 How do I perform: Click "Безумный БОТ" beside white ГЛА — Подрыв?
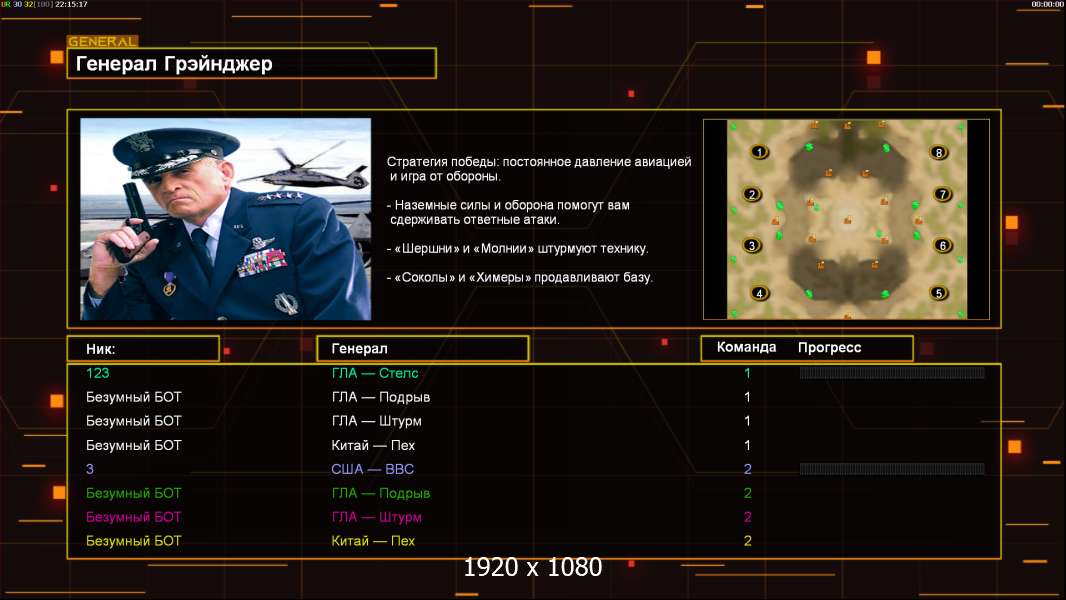pyautogui.click(x=134, y=397)
